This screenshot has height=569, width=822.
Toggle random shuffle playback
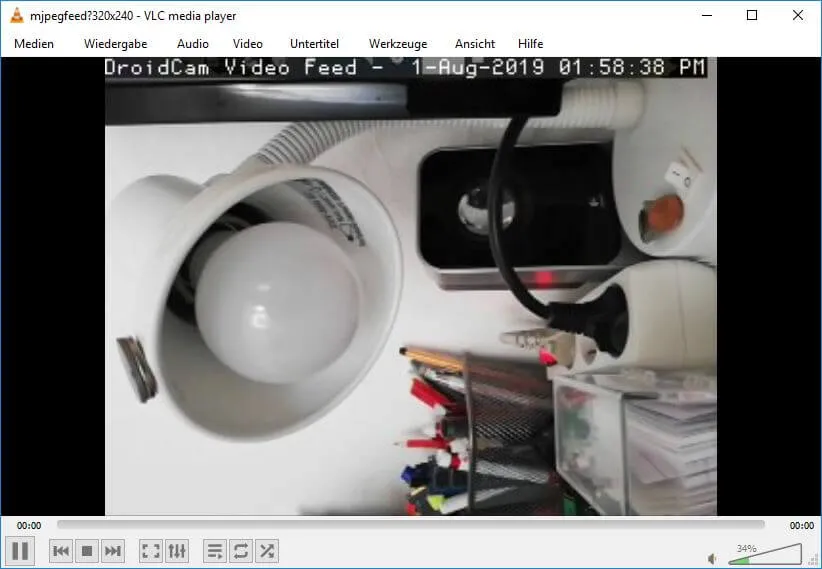[266, 551]
